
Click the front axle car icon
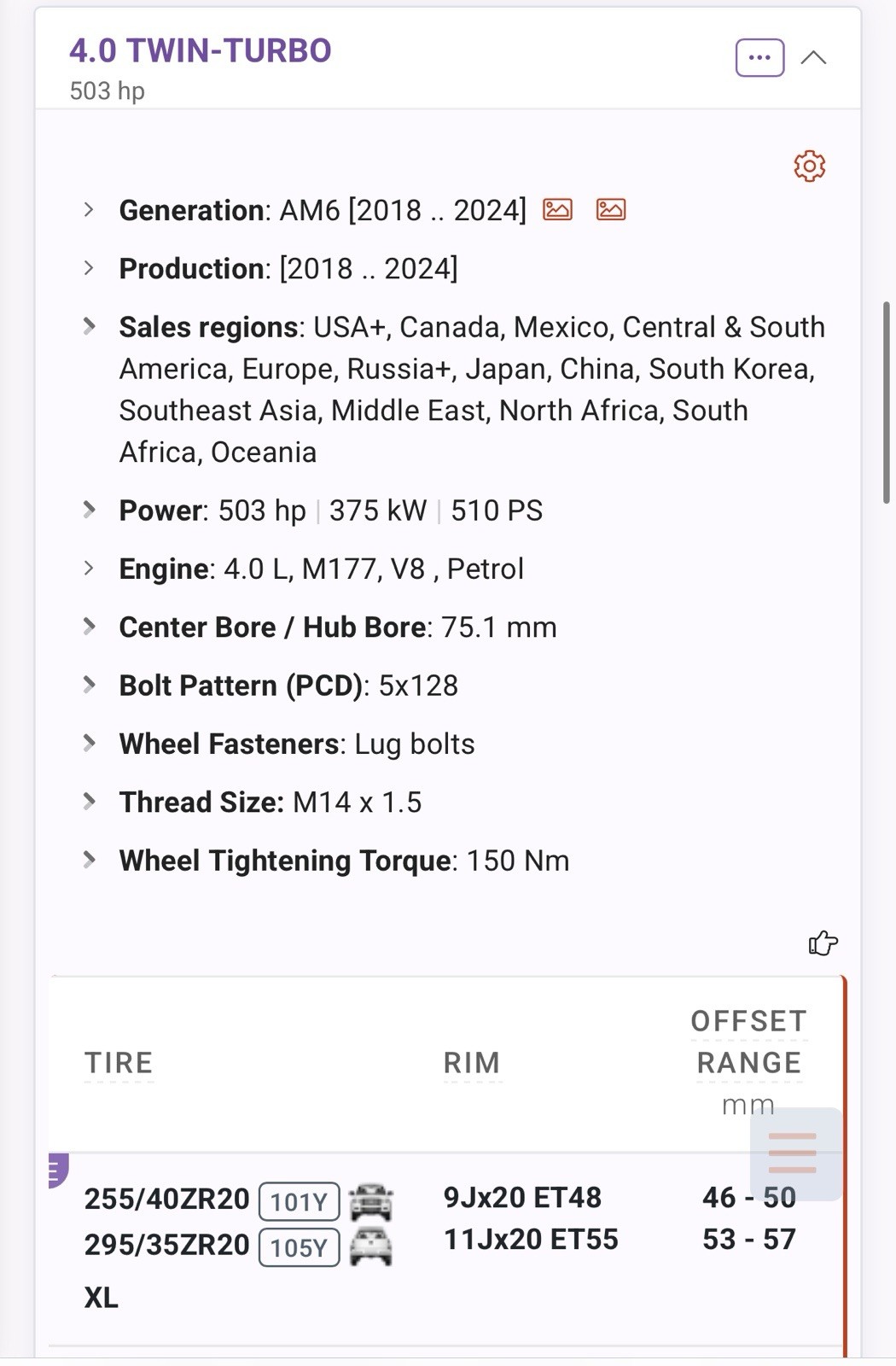pos(371,1201)
